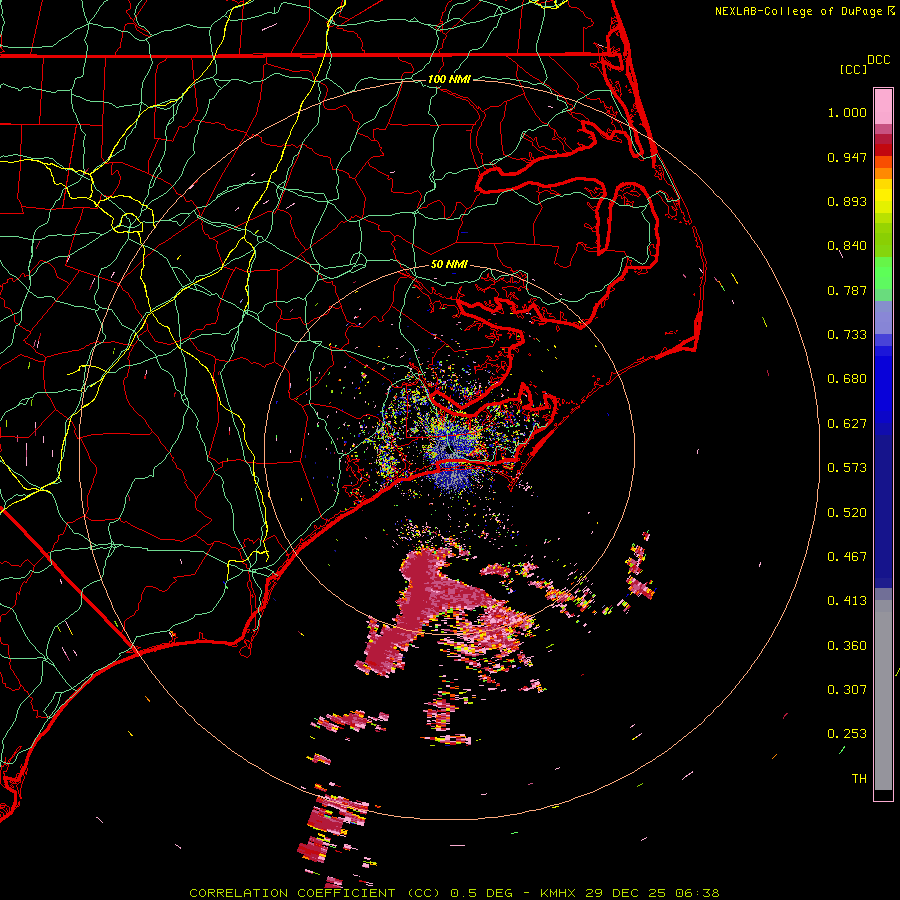Select the 0.307 value on the color scale
This screenshot has height=900, width=900.
[847, 690]
